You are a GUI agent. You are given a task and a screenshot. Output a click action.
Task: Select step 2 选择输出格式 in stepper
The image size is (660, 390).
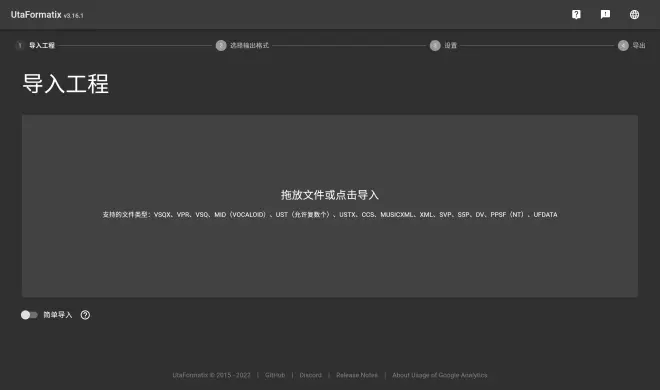[x=242, y=45]
